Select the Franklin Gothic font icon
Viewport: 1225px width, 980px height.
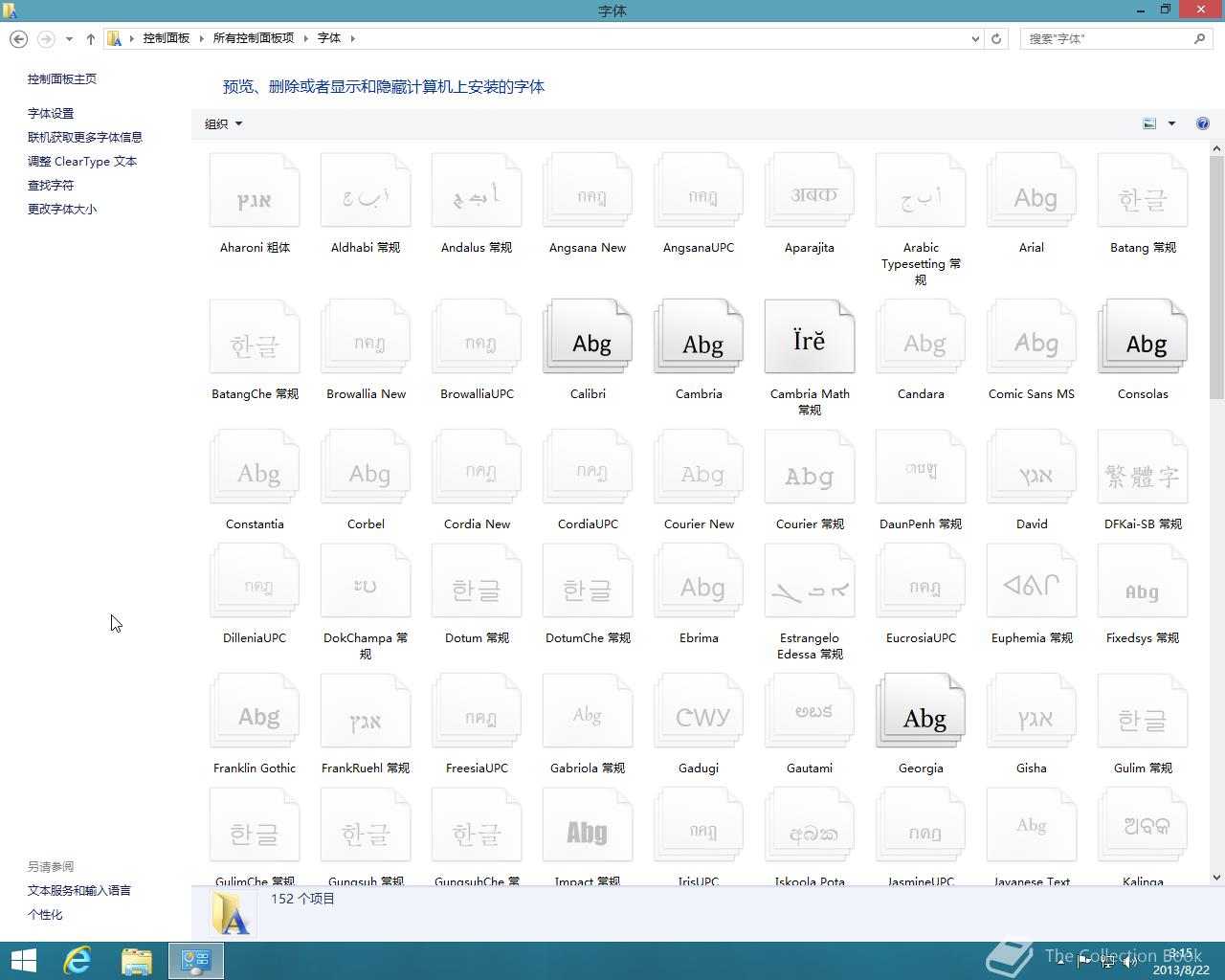pos(255,711)
